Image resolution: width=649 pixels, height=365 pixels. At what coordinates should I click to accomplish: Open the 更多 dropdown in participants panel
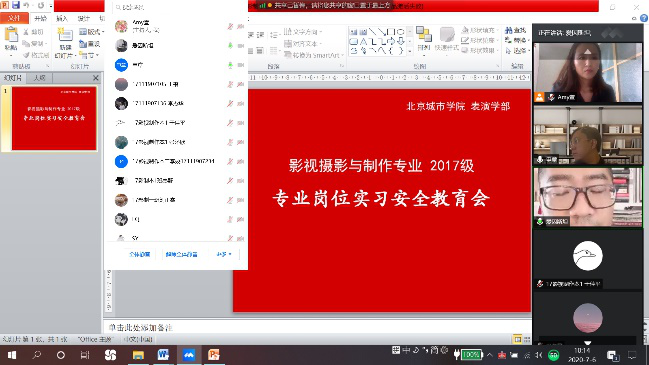coord(224,254)
